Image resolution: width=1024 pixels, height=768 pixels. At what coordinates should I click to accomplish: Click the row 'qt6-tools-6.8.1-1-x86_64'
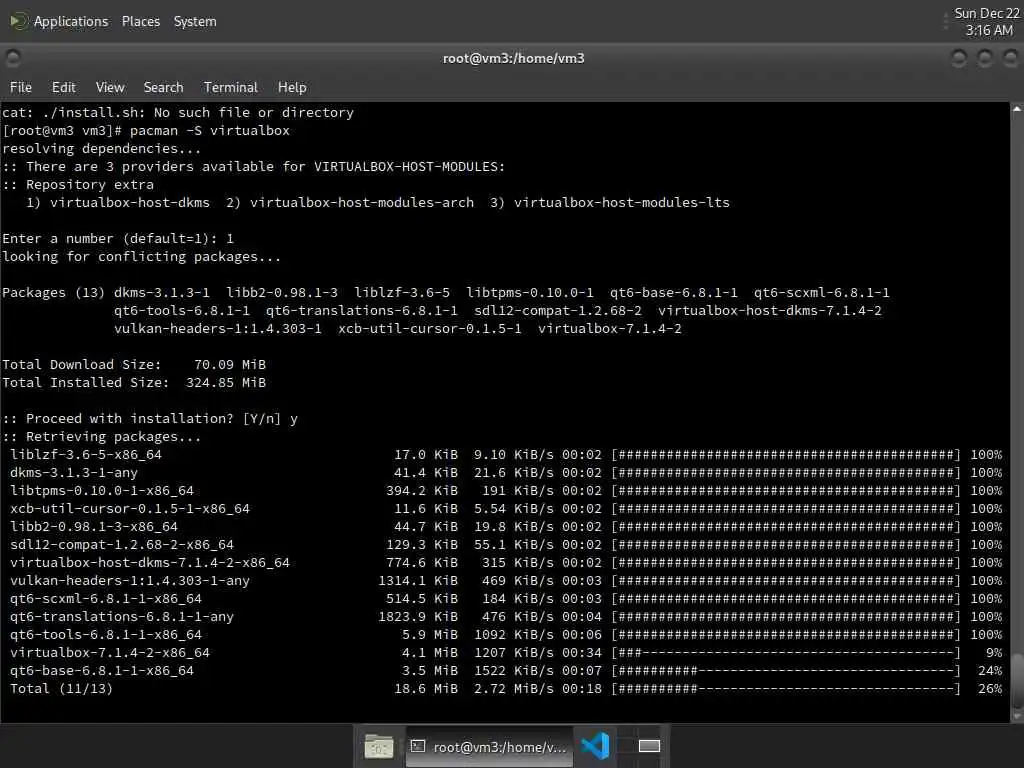506,634
